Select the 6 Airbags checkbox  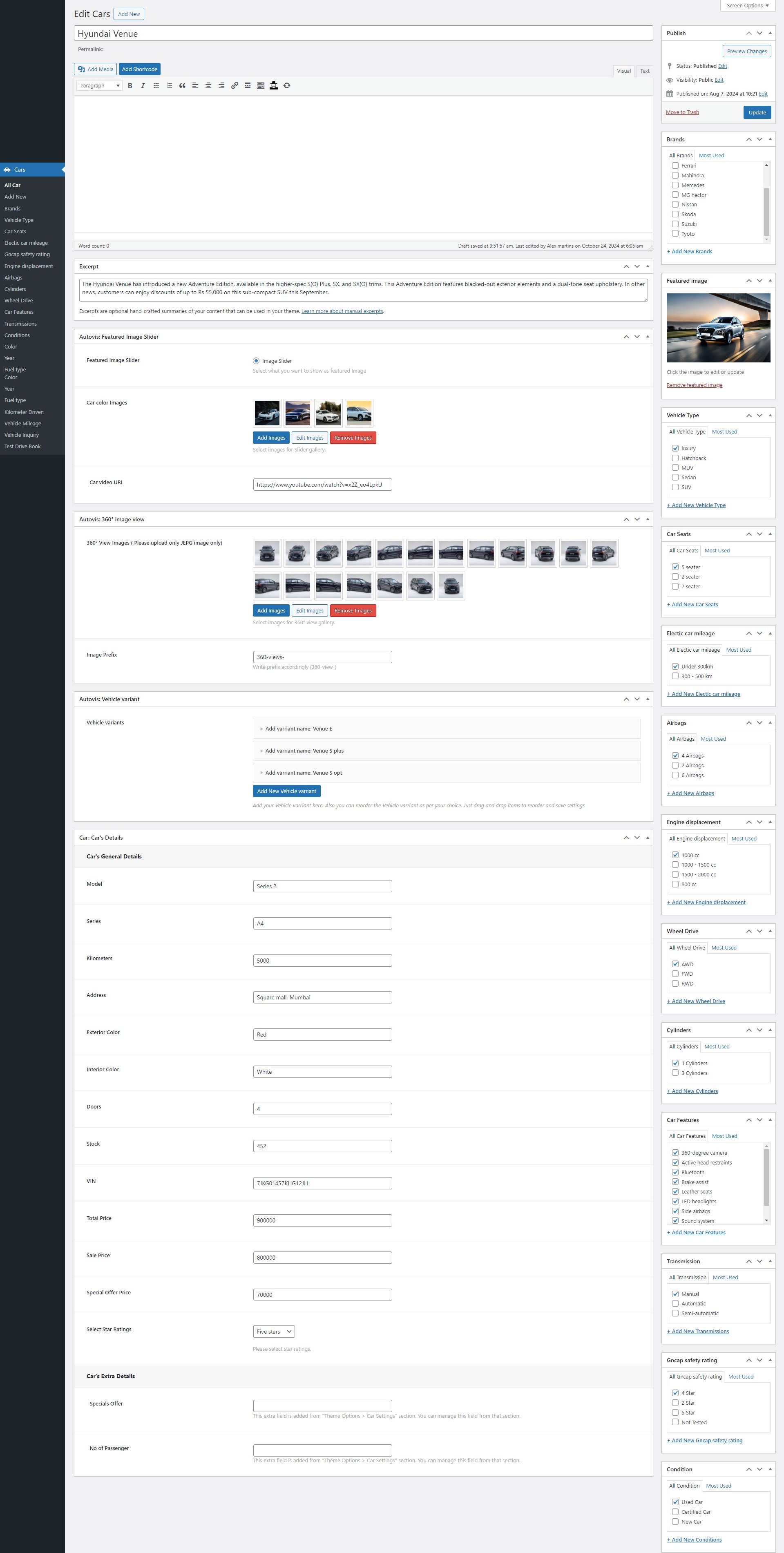coord(675,775)
